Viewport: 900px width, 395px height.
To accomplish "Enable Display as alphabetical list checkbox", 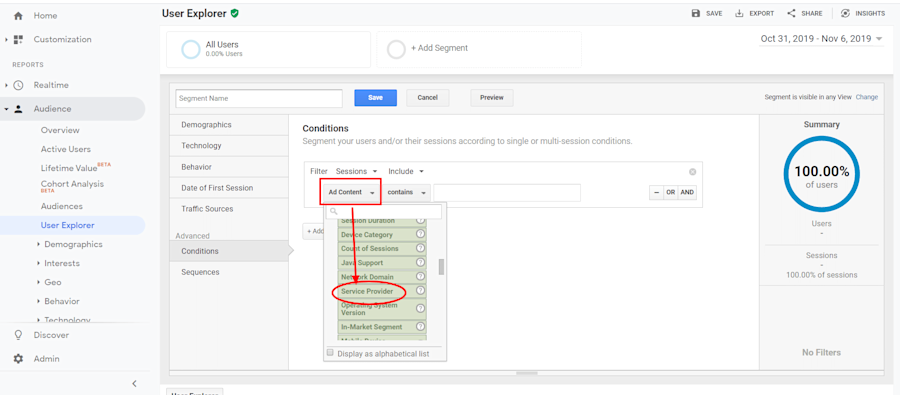I will [330, 353].
